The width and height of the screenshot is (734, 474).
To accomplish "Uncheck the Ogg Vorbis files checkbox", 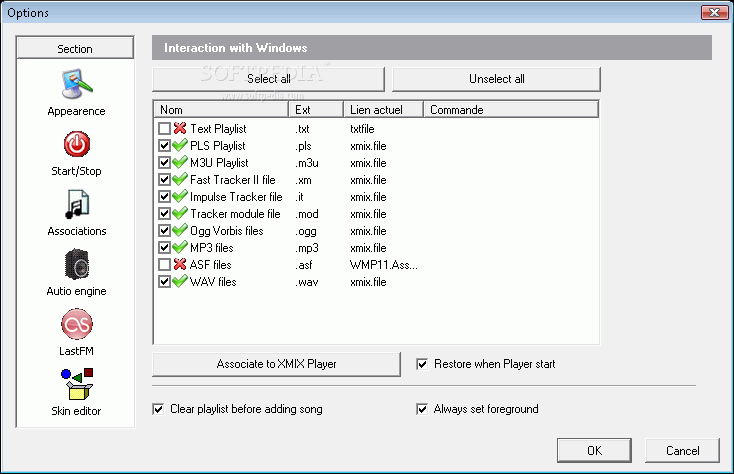I will pyautogui.click(x=164, y=230).
